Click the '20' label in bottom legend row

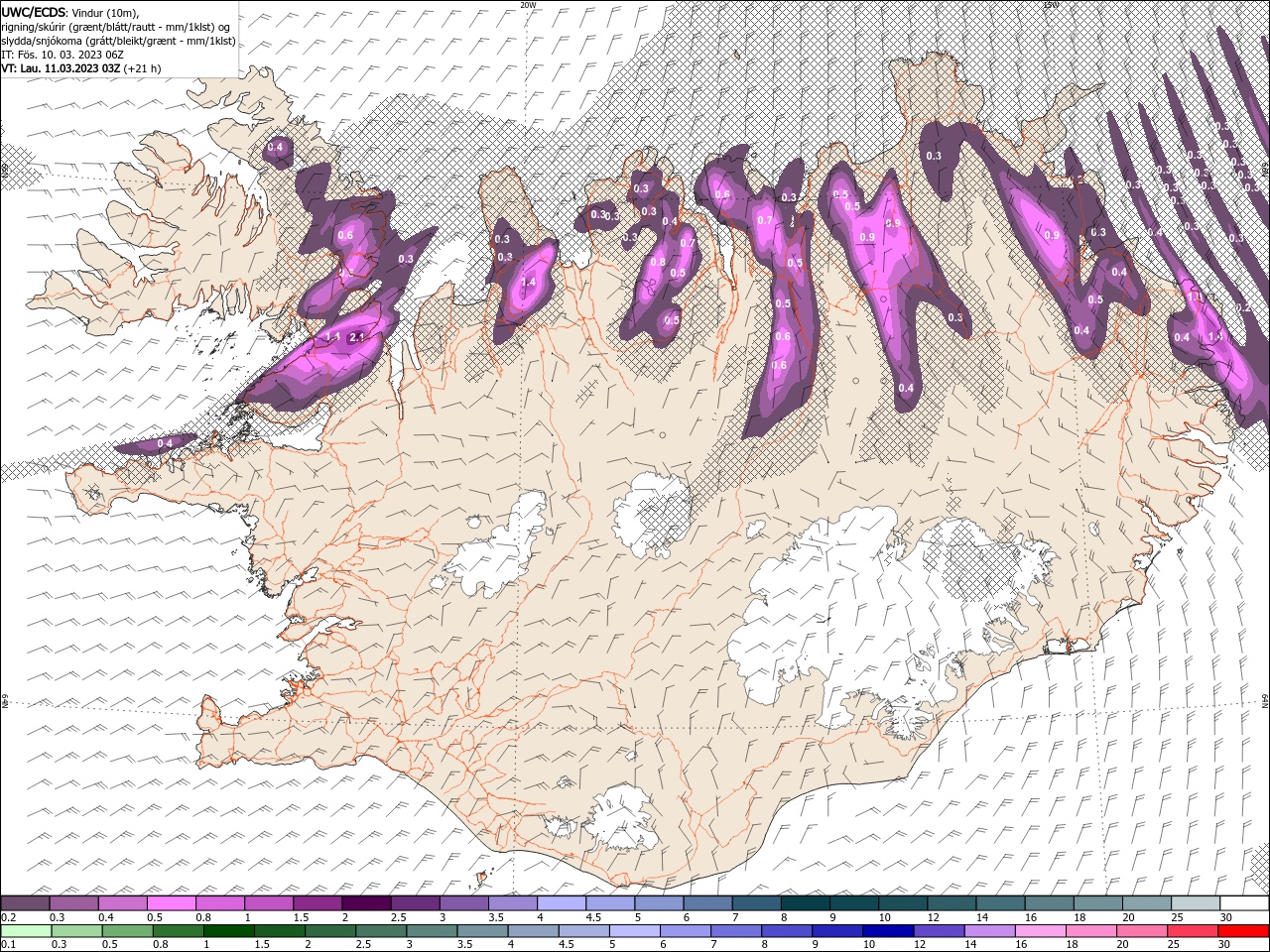1122,945
